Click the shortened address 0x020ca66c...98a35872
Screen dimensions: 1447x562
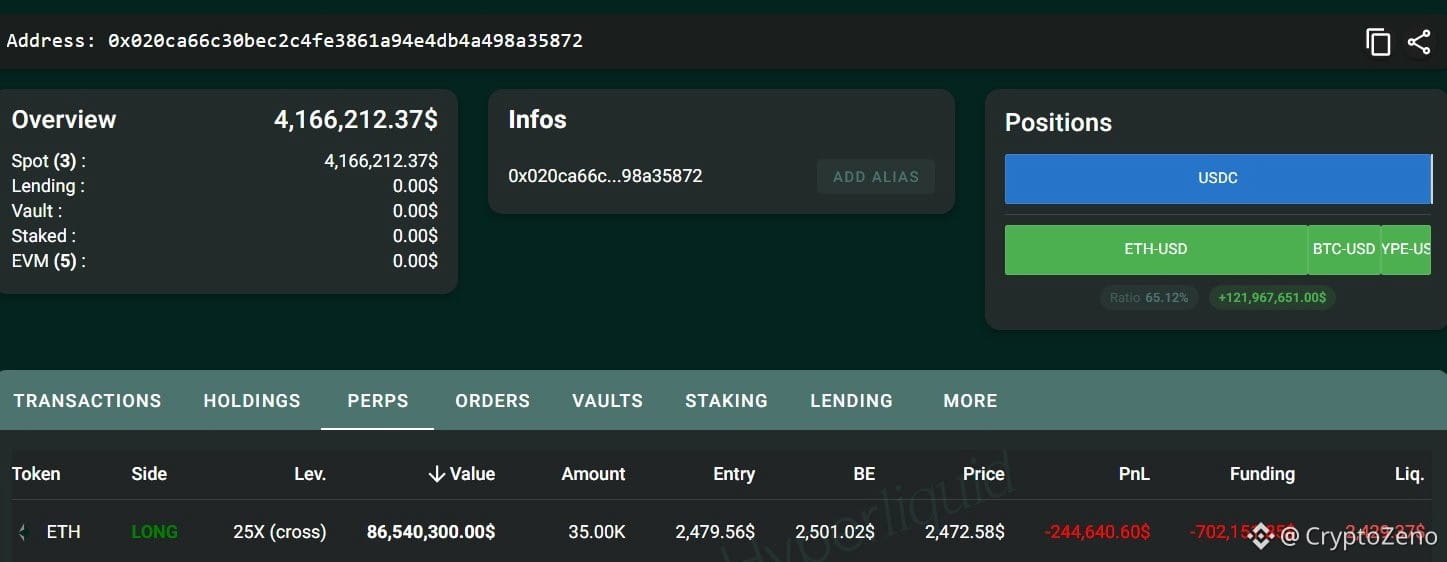pyautogui.click(x=605, y=176)
